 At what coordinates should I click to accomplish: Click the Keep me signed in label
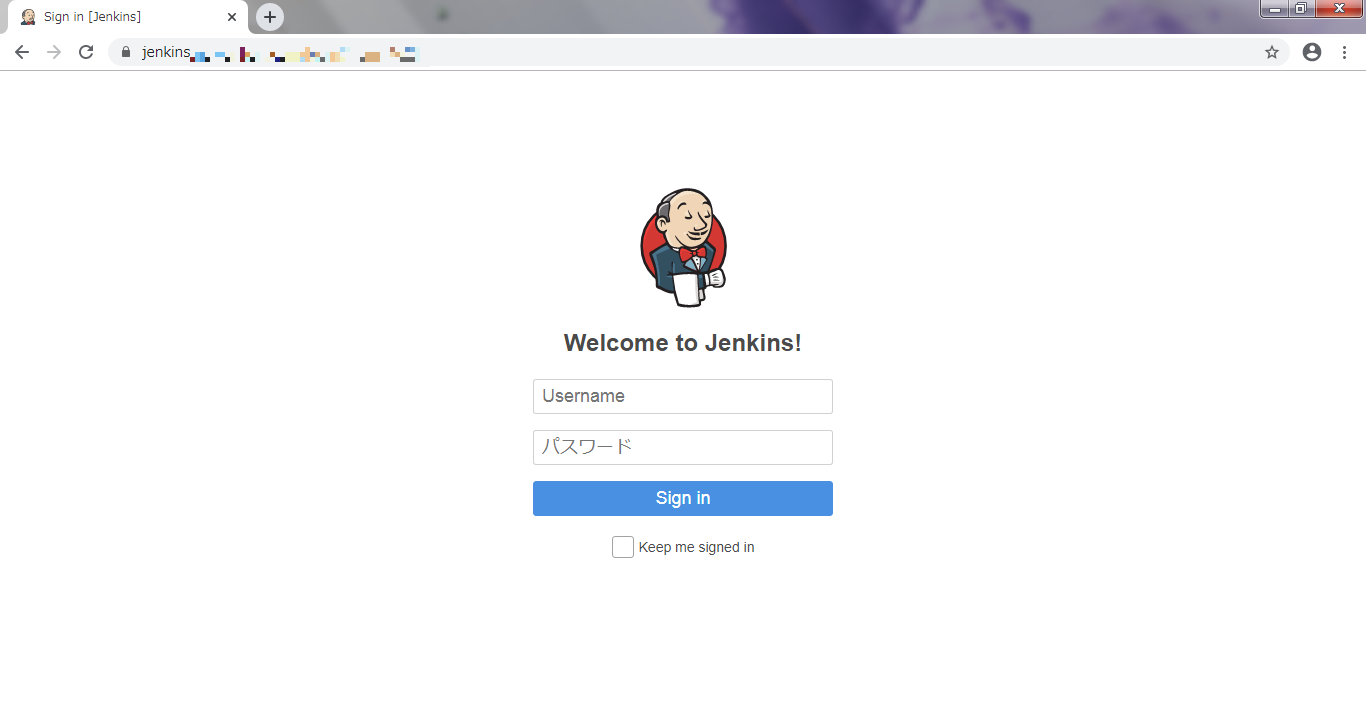pos(696,547)
